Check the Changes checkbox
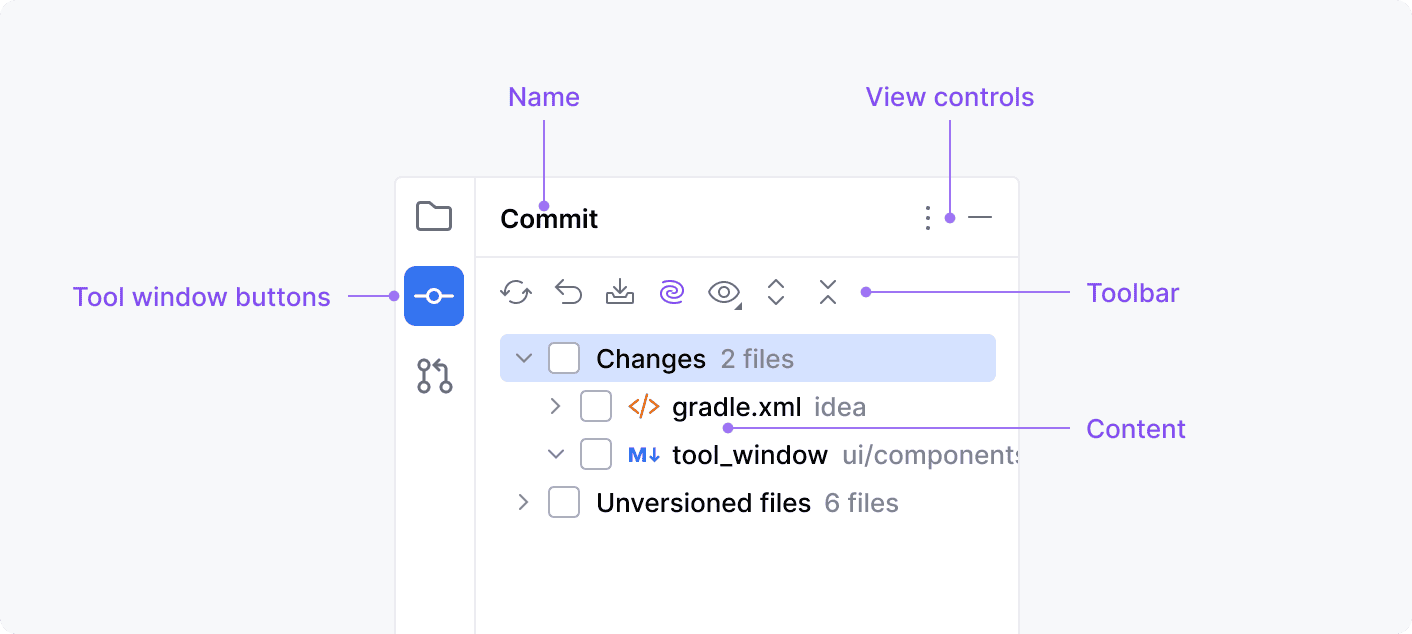Image resolution: width=1412 pixels, height=634 pixels. point(564,358)
